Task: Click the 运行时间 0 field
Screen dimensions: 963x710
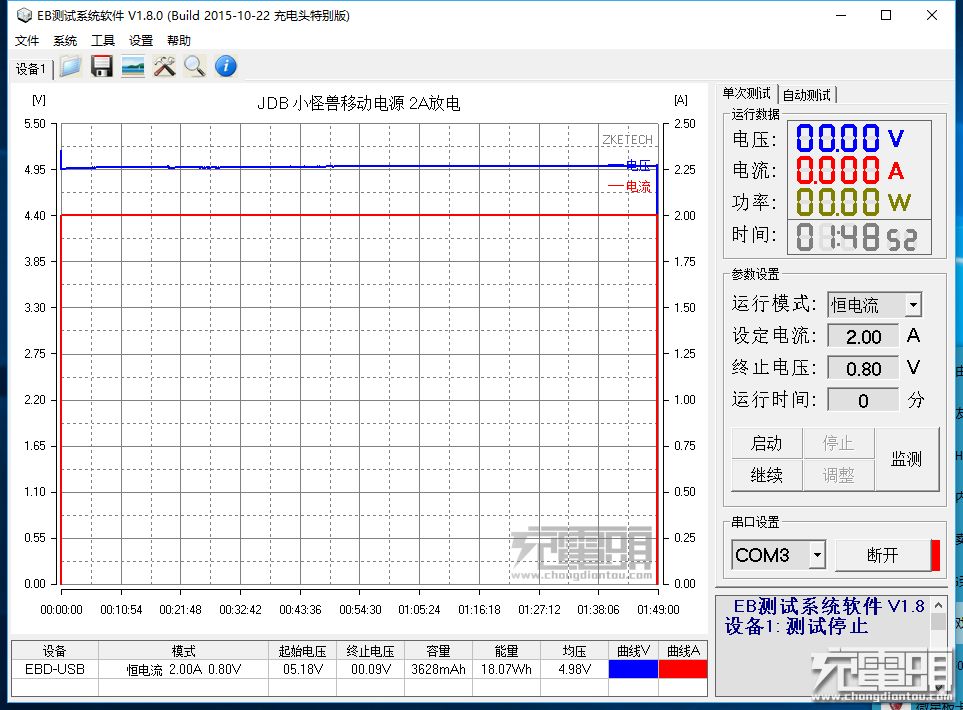Action: point(863,400)
